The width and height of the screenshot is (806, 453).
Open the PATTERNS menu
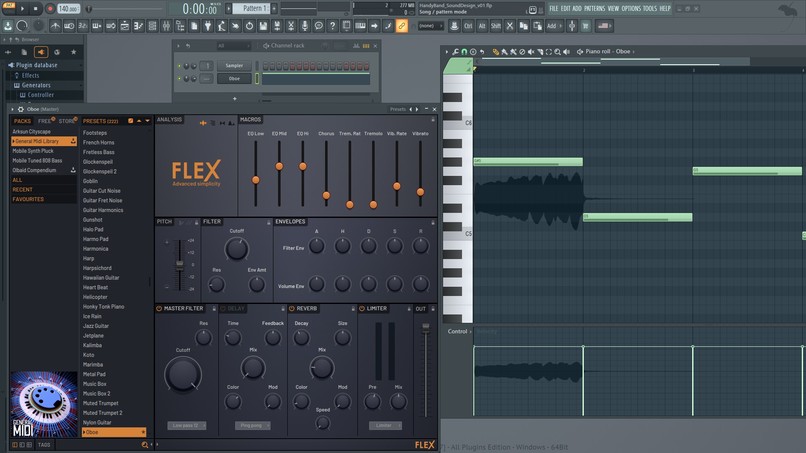[x=594, y=8]
